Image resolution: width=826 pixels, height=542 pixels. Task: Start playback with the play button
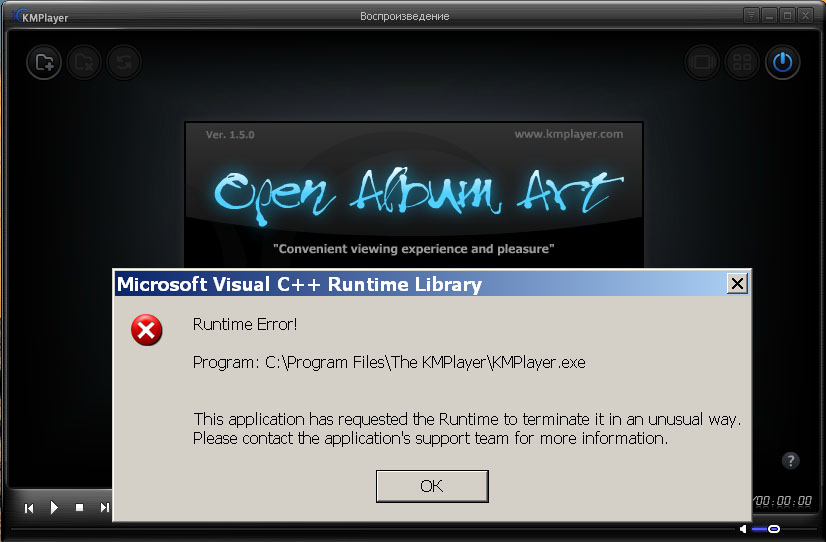(54, 507)
